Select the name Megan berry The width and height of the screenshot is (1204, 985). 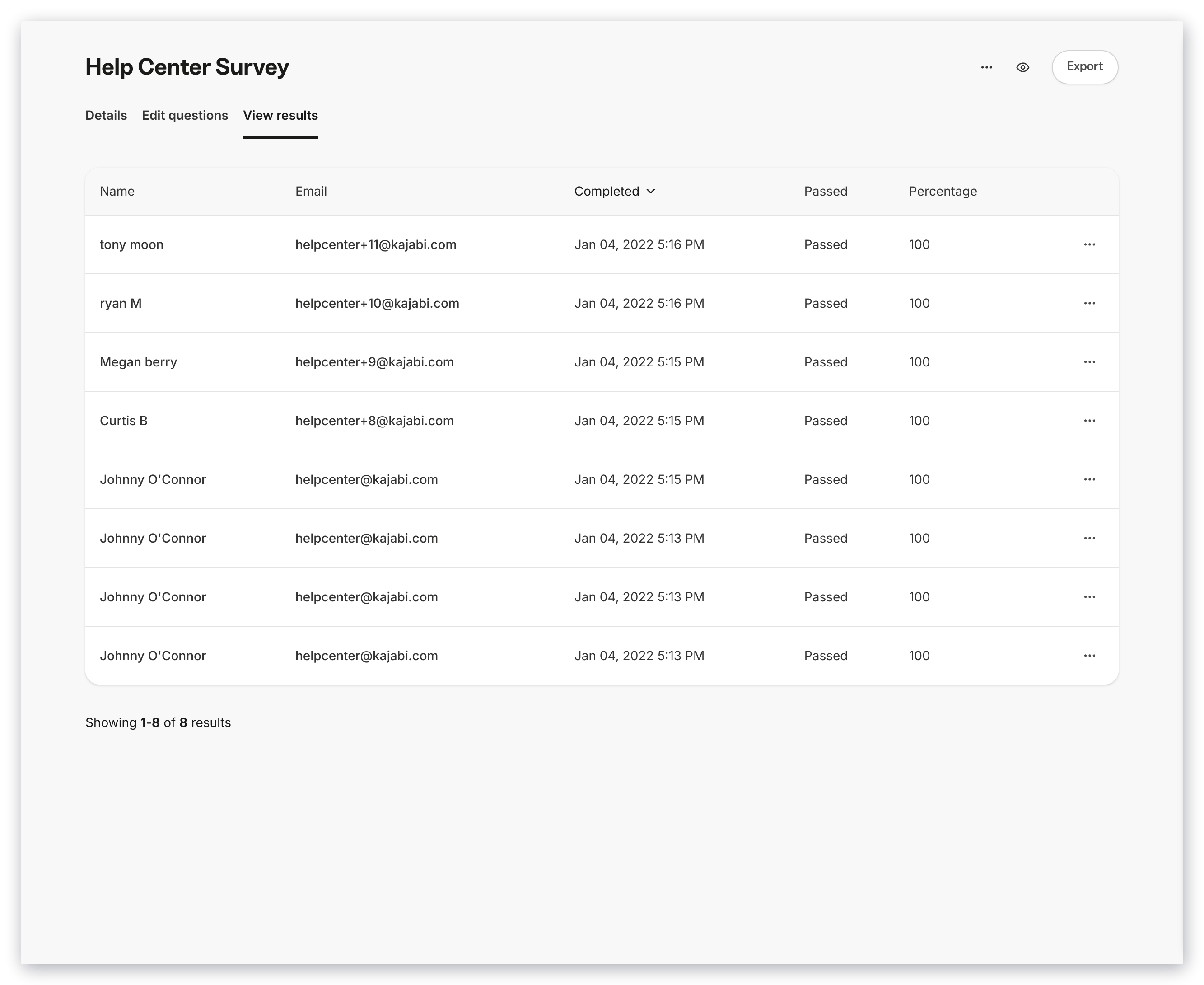138,362
